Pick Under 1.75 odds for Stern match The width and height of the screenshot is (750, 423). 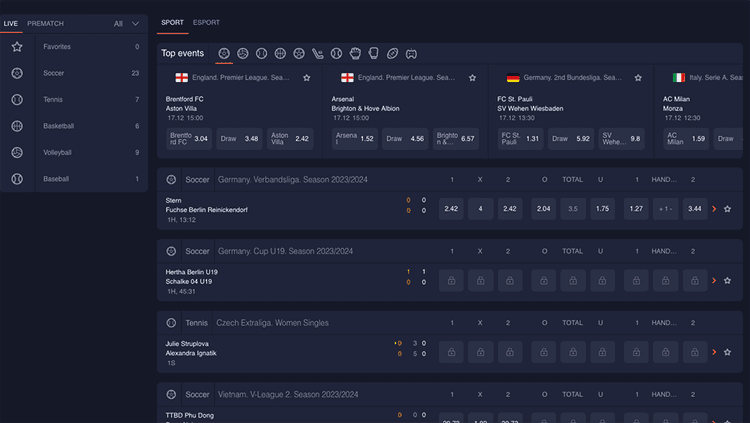[x=602, y=209]
